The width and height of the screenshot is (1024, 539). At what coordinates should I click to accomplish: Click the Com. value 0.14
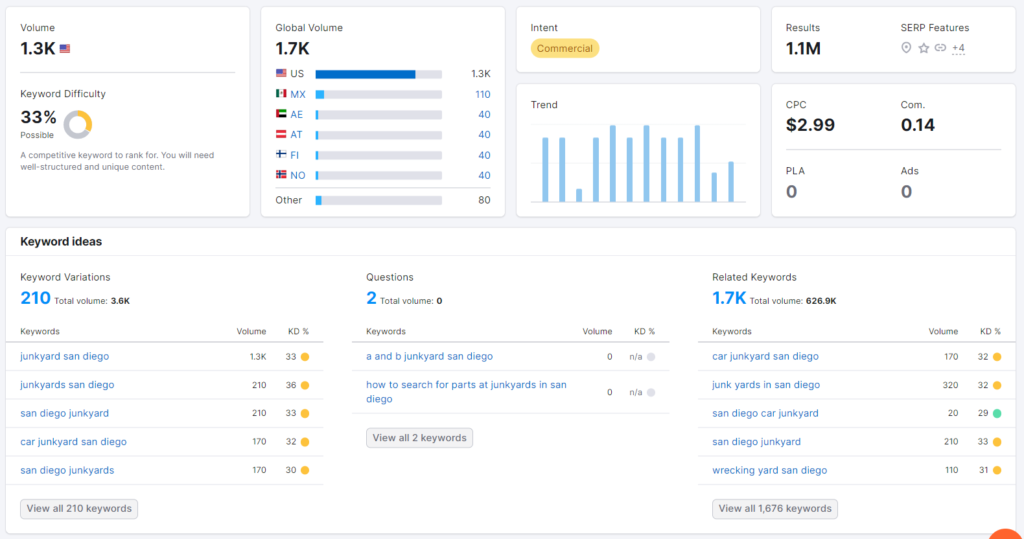[x=918, y=125]
